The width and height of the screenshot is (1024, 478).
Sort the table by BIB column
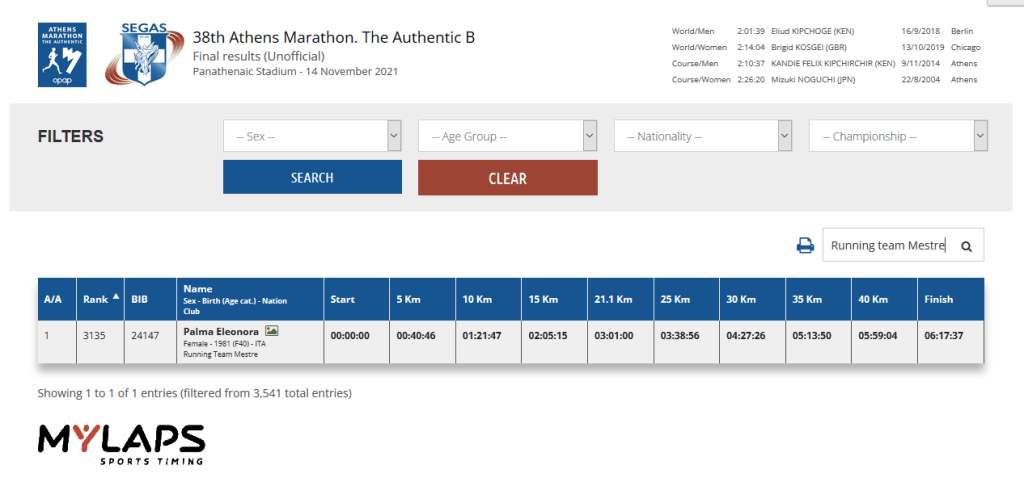coord(140,299)
